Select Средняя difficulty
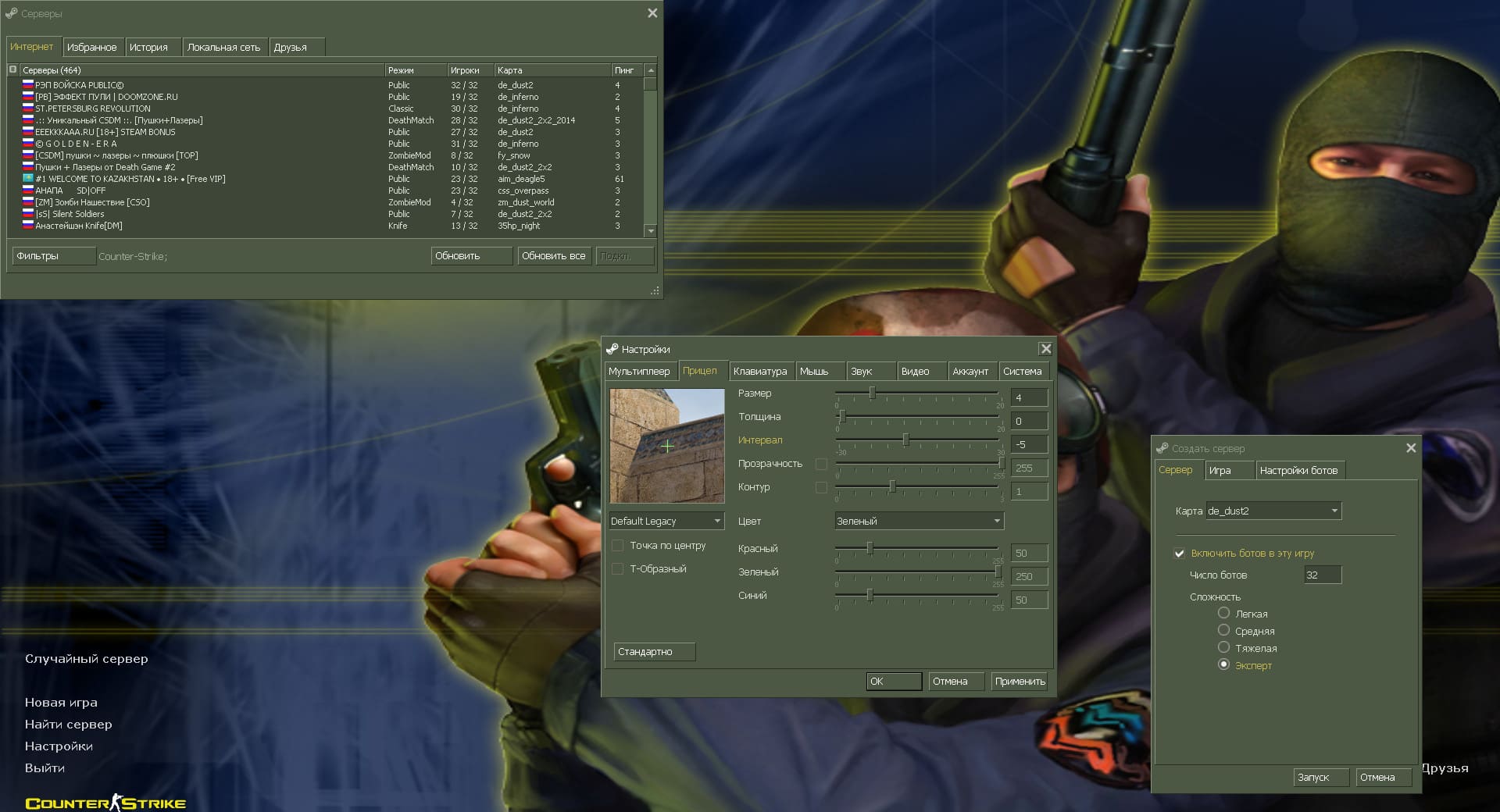 [x=1223, y=631]
